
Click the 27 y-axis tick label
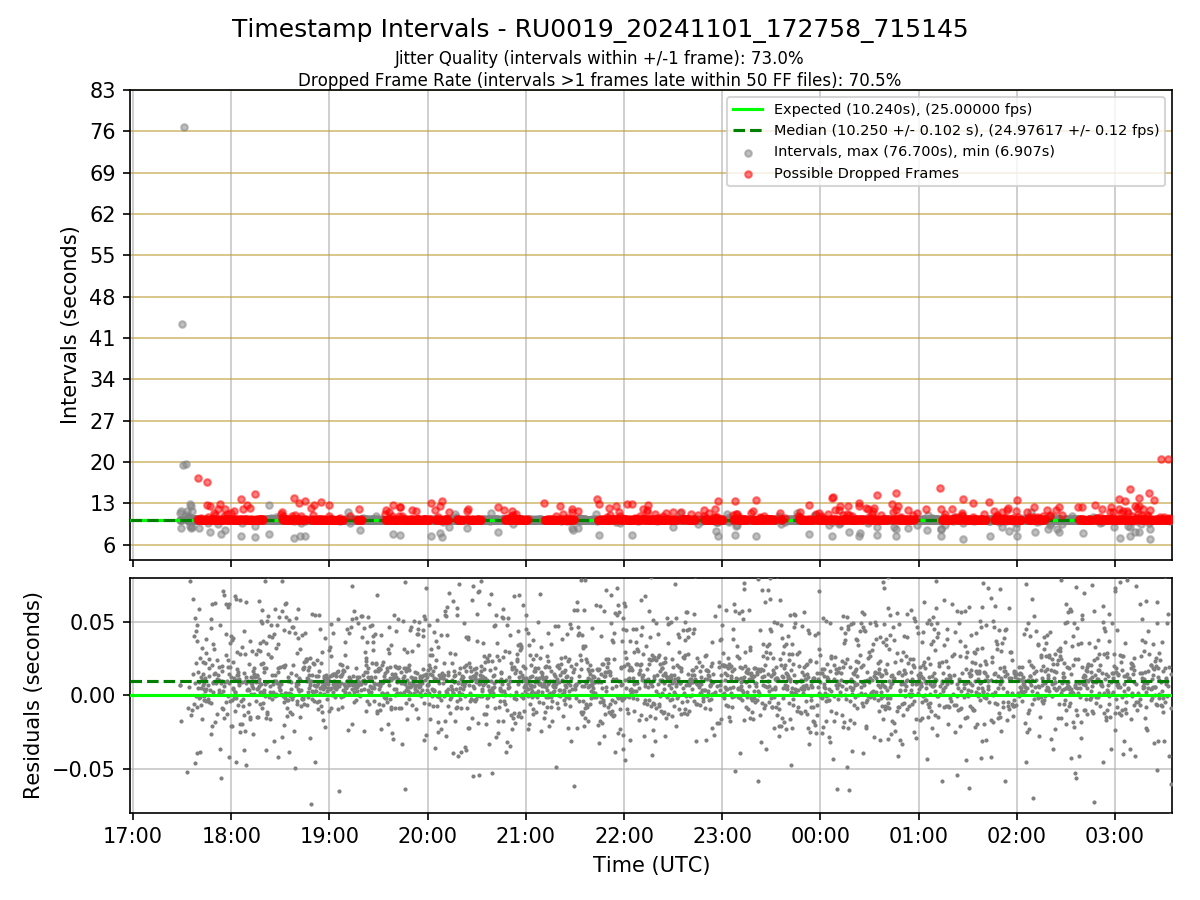105,421
